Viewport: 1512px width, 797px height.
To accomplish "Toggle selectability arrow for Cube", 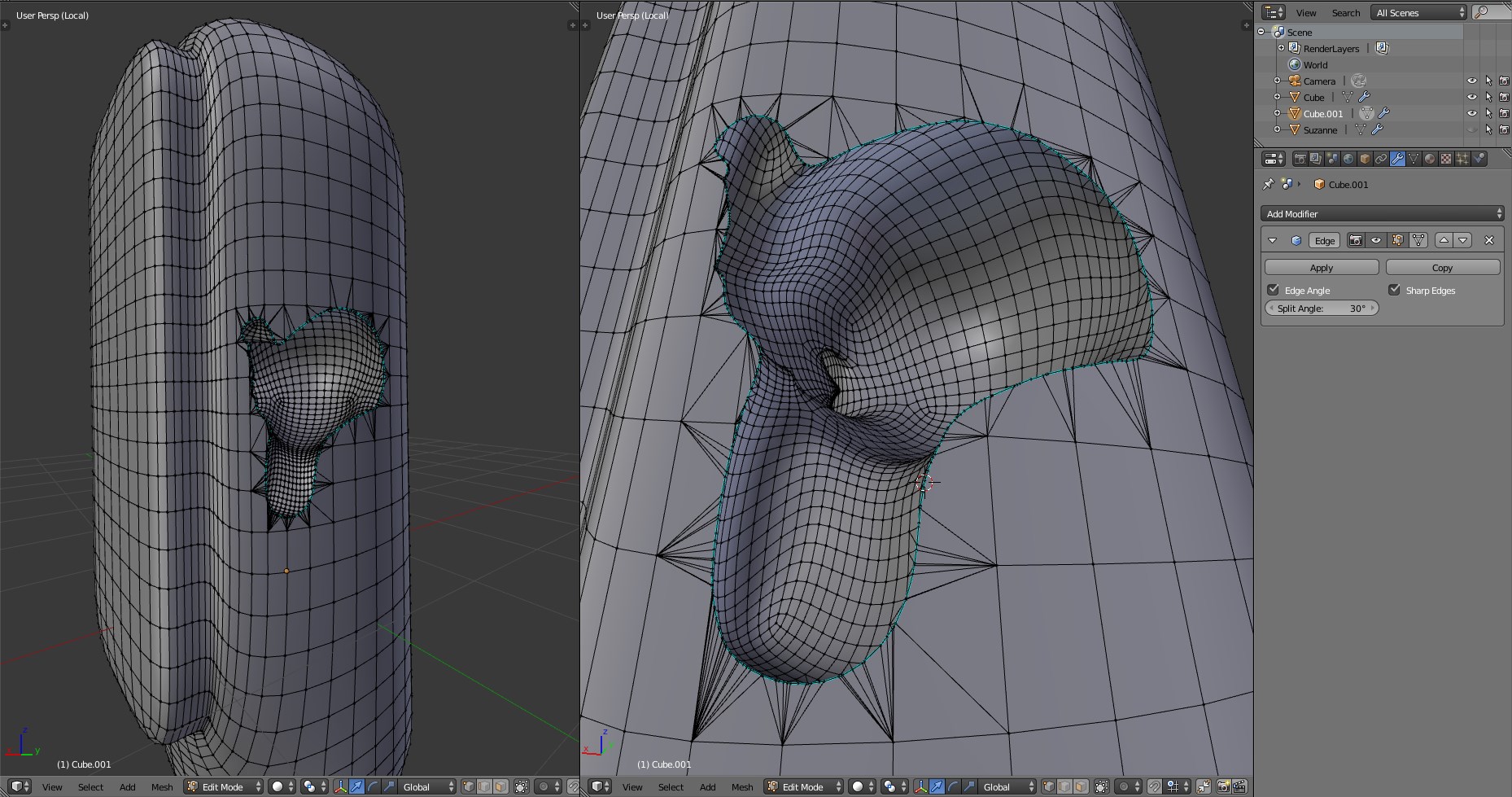I will tap(1488, 97).
